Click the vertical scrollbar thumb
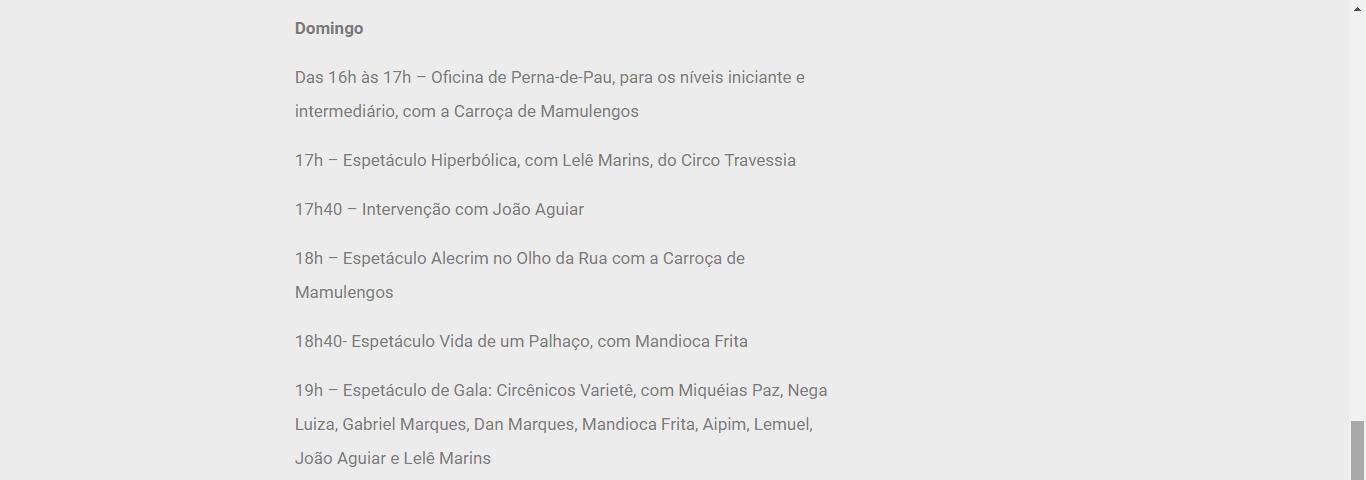 click(x=1357, y=450)
